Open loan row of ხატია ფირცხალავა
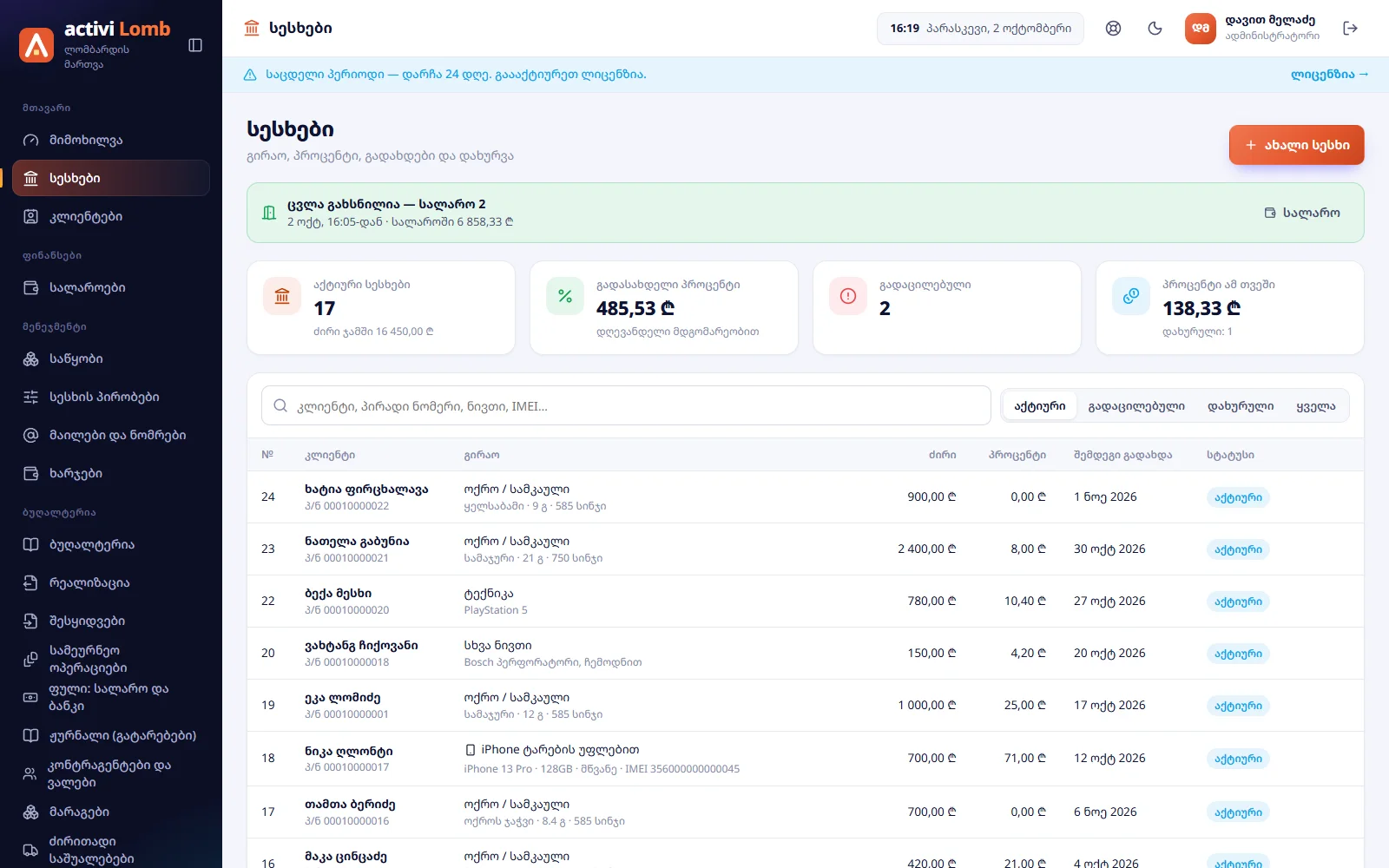 click(805, 496)
